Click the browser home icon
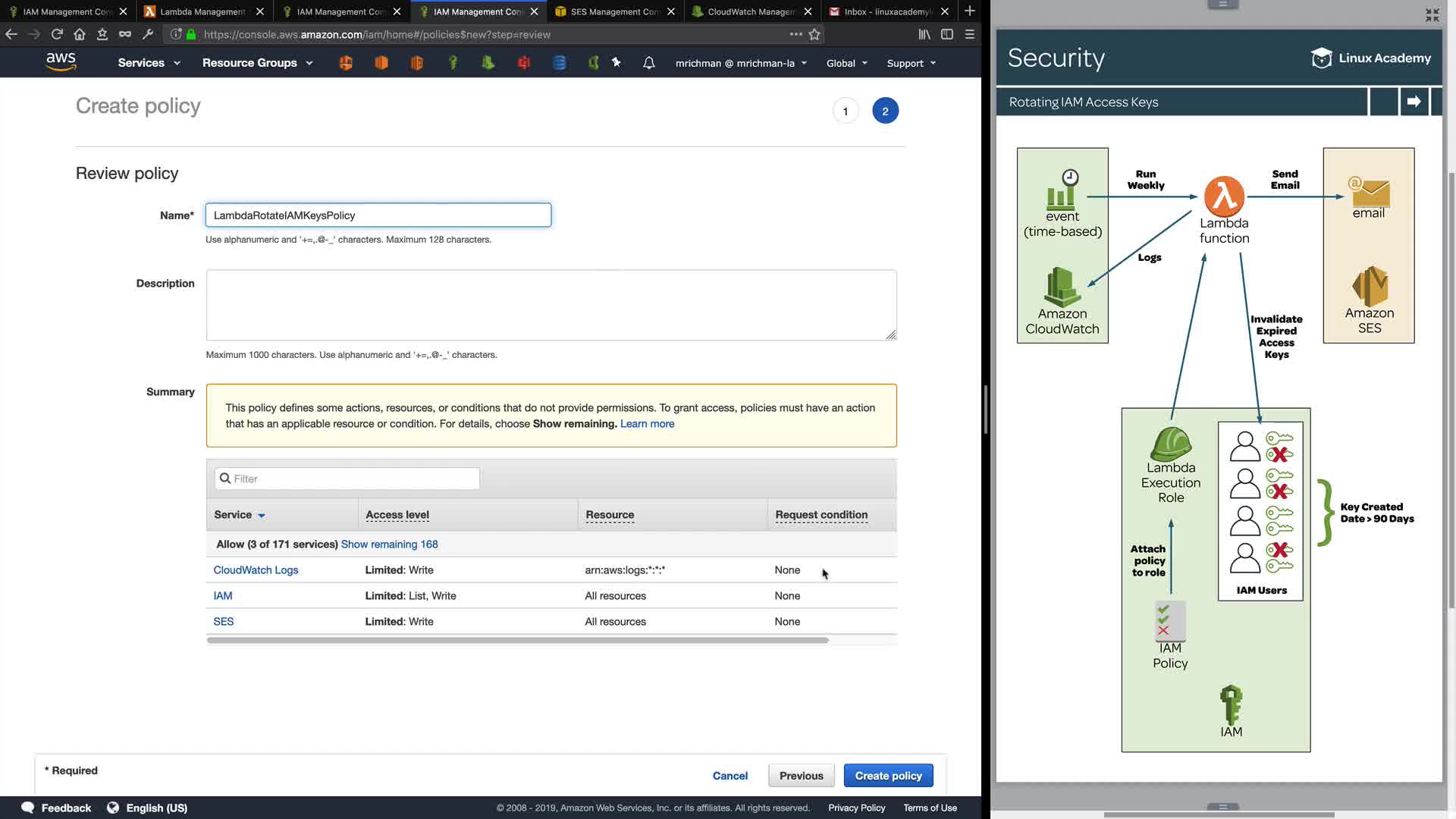1456x819 pixels. (80, 34)
